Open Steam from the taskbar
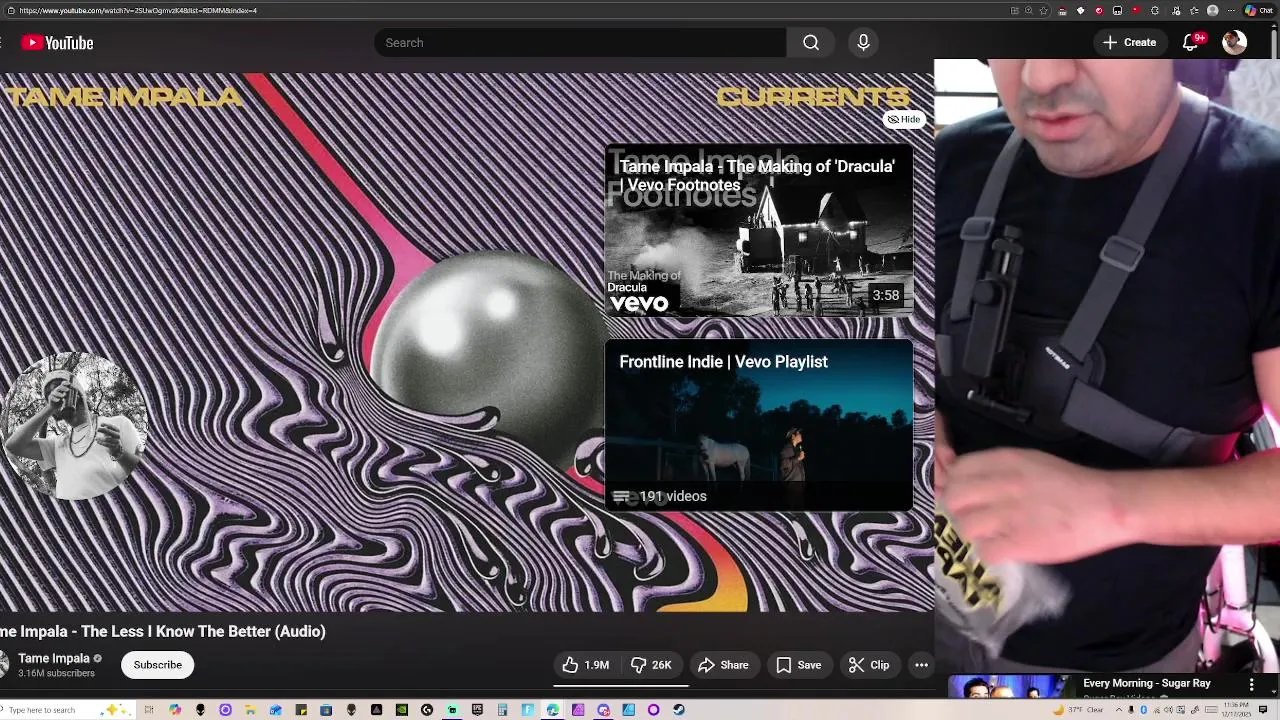 click(678, 710)
